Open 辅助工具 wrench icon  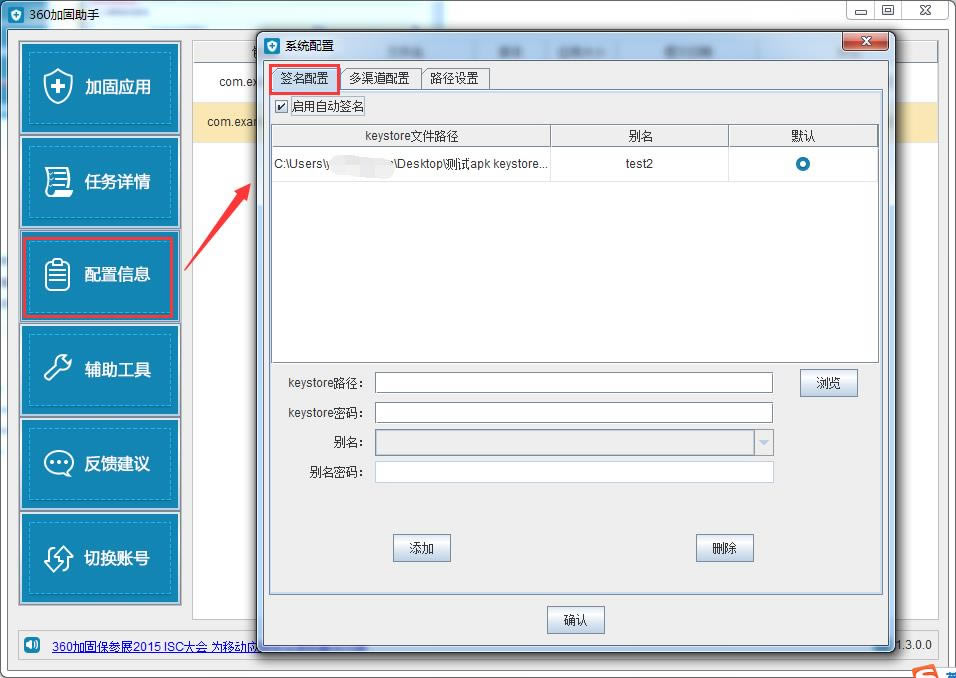click(x=58, y=368)
